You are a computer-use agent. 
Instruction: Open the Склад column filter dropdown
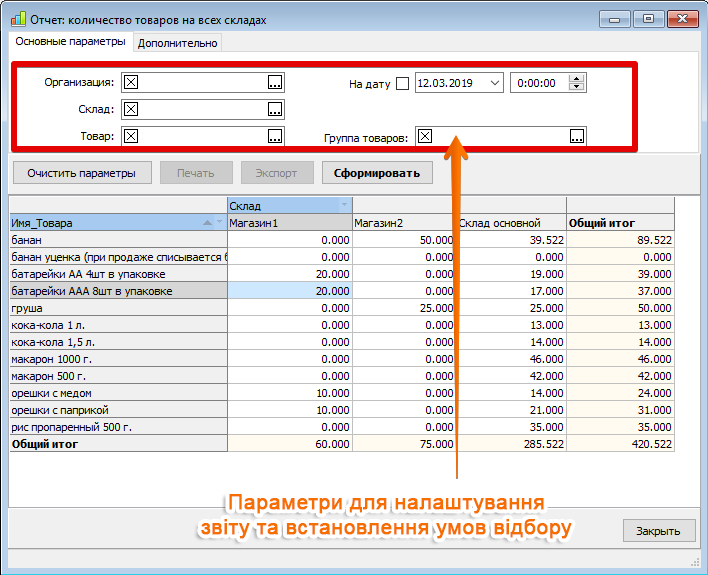[x=345, y=205]
